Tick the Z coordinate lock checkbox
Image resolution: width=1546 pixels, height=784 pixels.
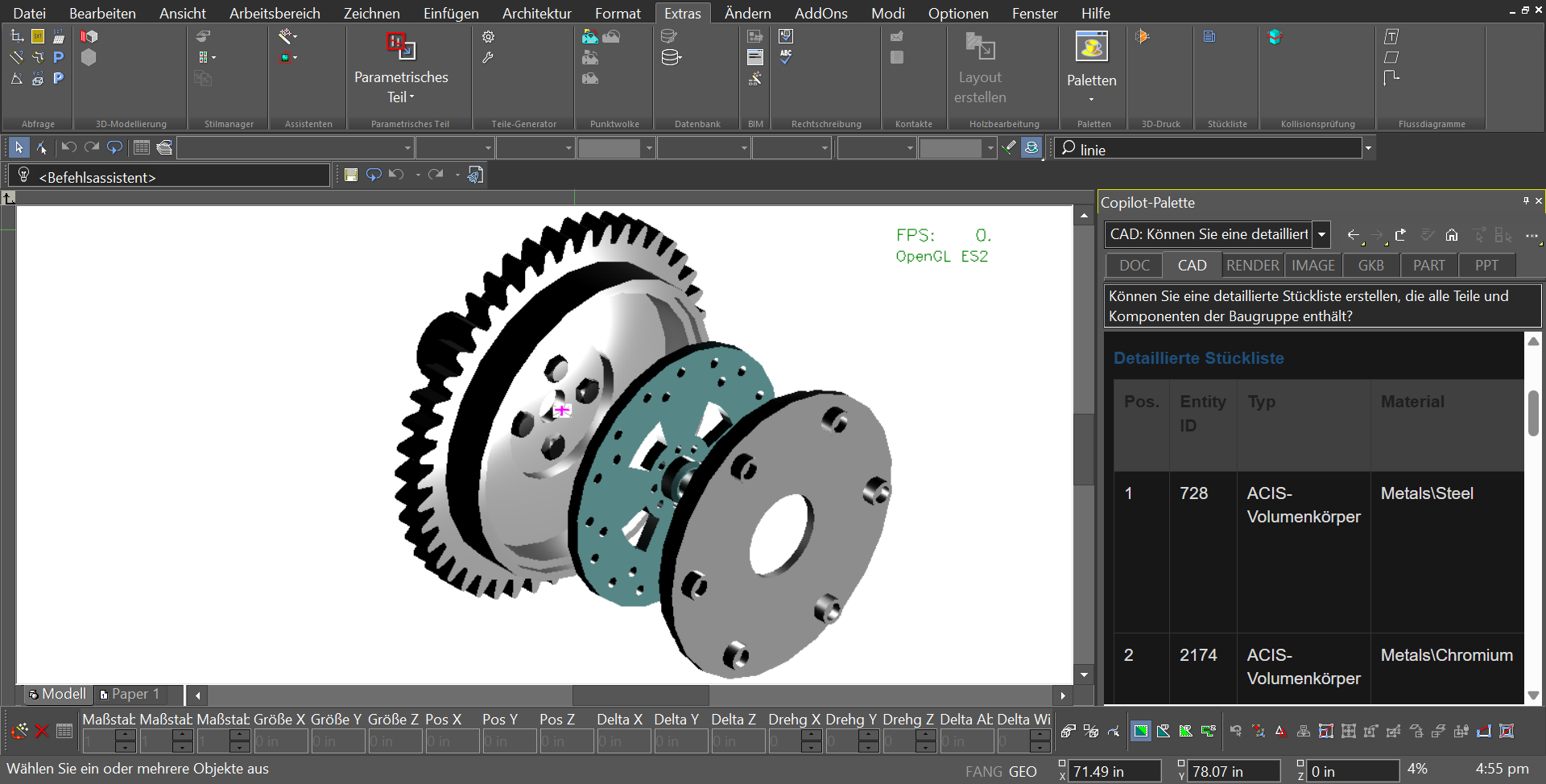(x=1300, y=765)
